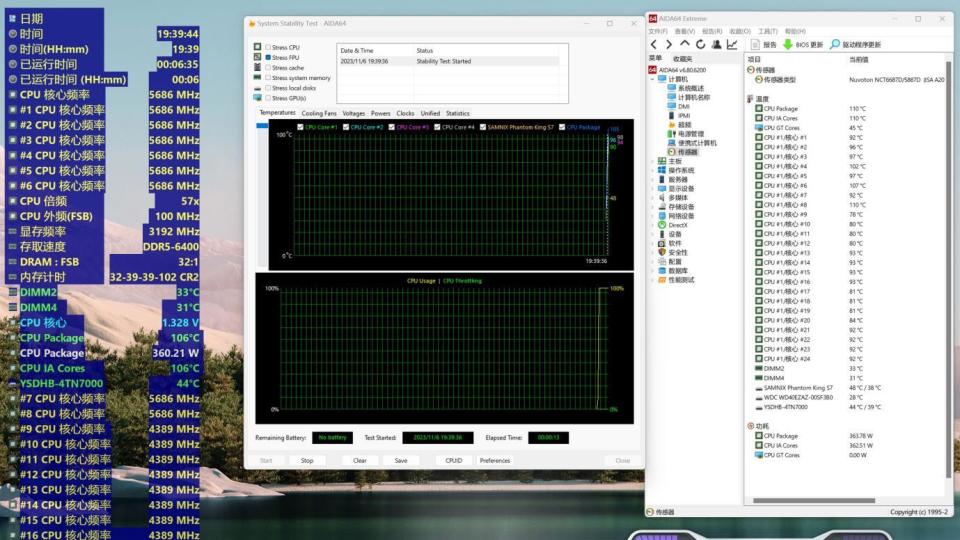
Task: Expand the 操作系统 tree node
Action: pyautogui.click(x=653, y=170)
